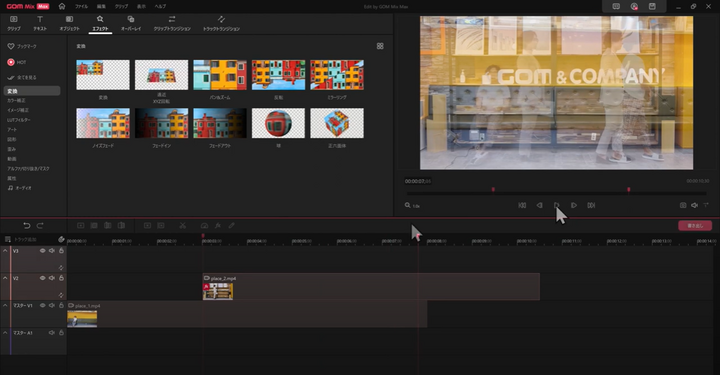Step one frame backward

(x=540, y=205)
